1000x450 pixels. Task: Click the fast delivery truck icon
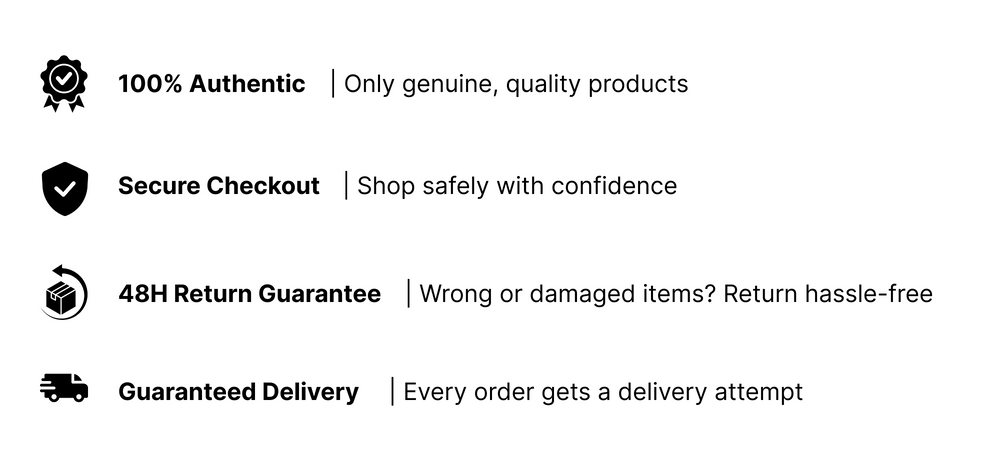[64, 387]
